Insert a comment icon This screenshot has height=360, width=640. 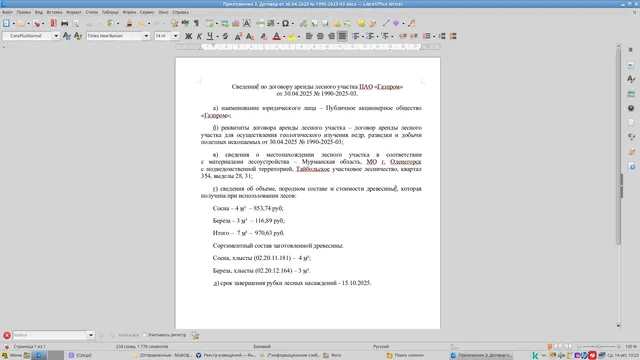pyautogui.click(x=361, y=24)
